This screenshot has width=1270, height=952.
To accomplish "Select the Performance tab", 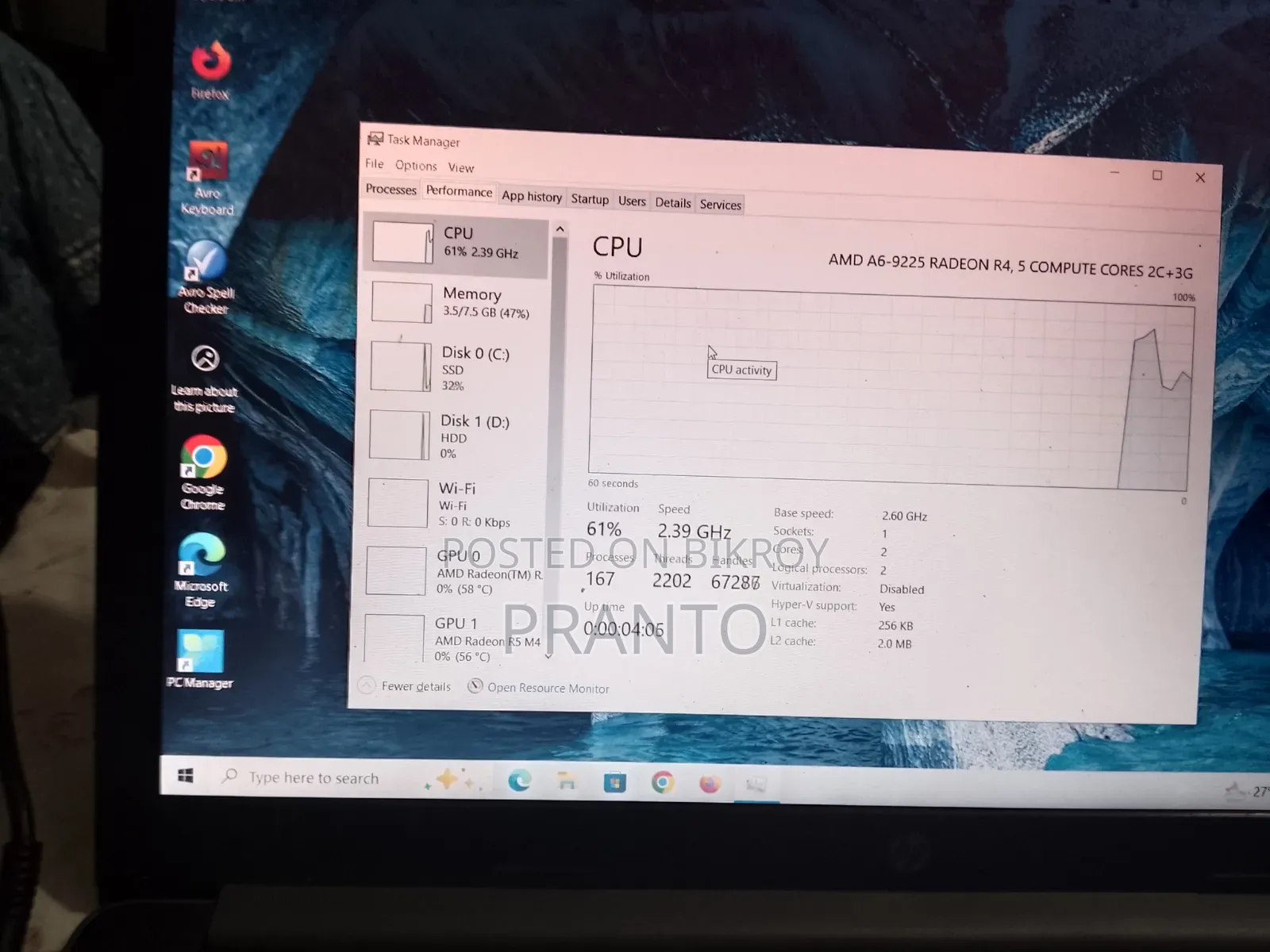I will [459, 191].
